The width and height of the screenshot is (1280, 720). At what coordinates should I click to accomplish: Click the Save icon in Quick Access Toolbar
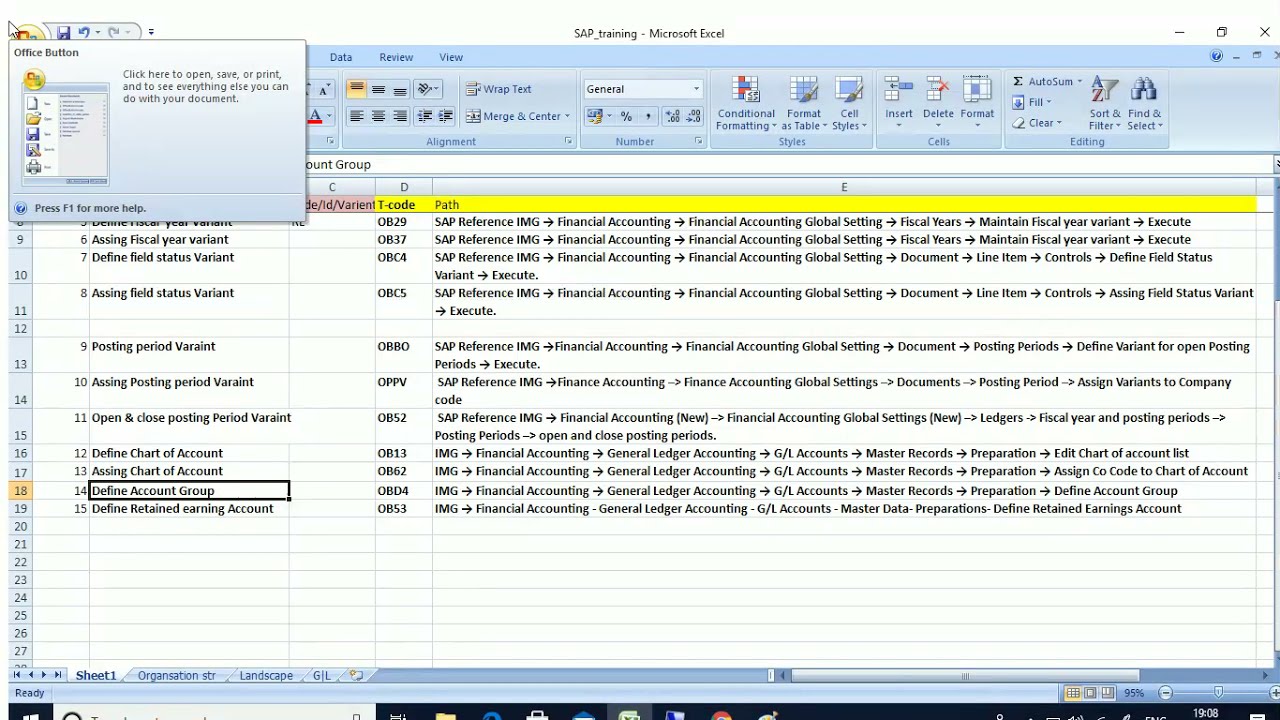(x=63, y=33)
